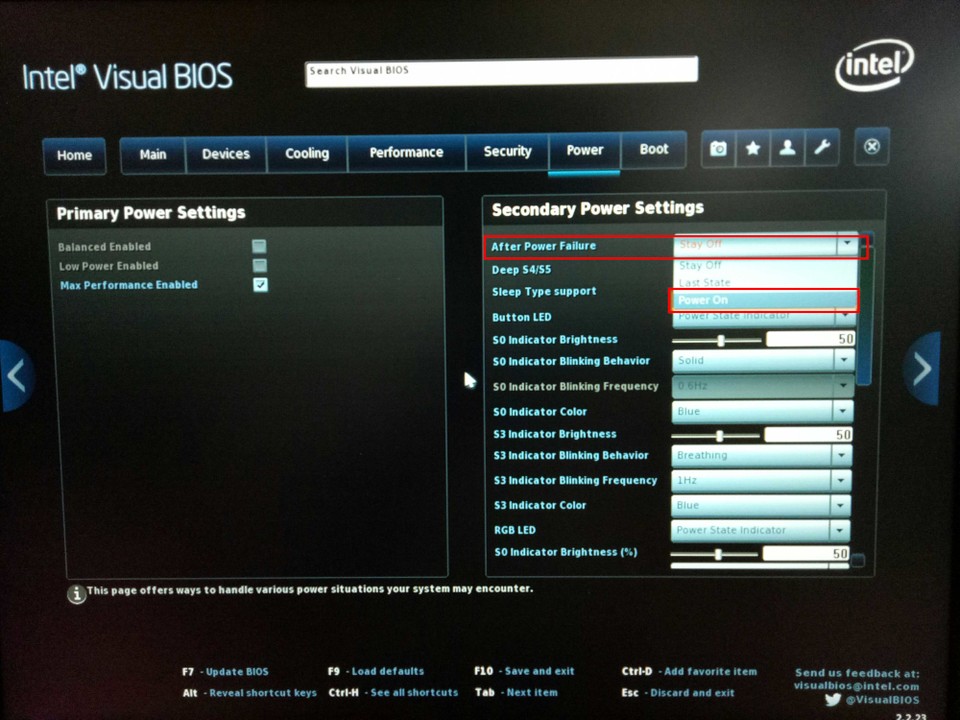
Task: Click the left navigation arrow
Action: [x=18, y=375]
